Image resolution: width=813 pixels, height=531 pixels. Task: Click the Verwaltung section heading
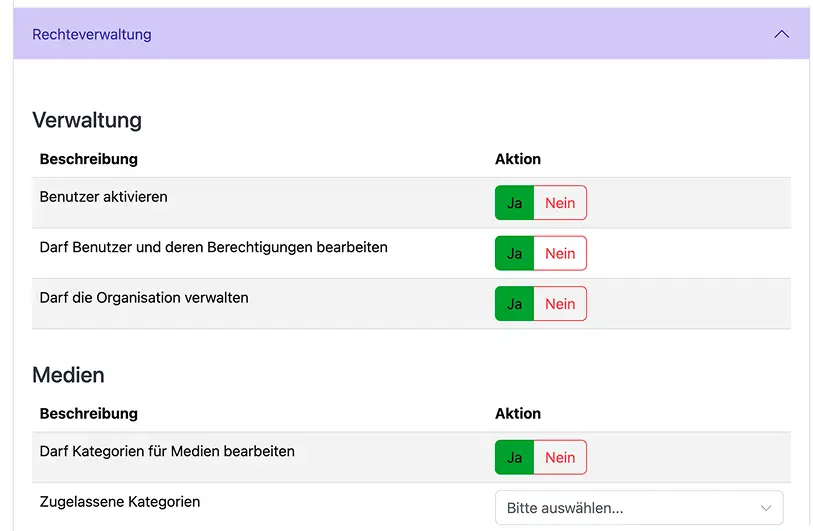click(87, 120)
